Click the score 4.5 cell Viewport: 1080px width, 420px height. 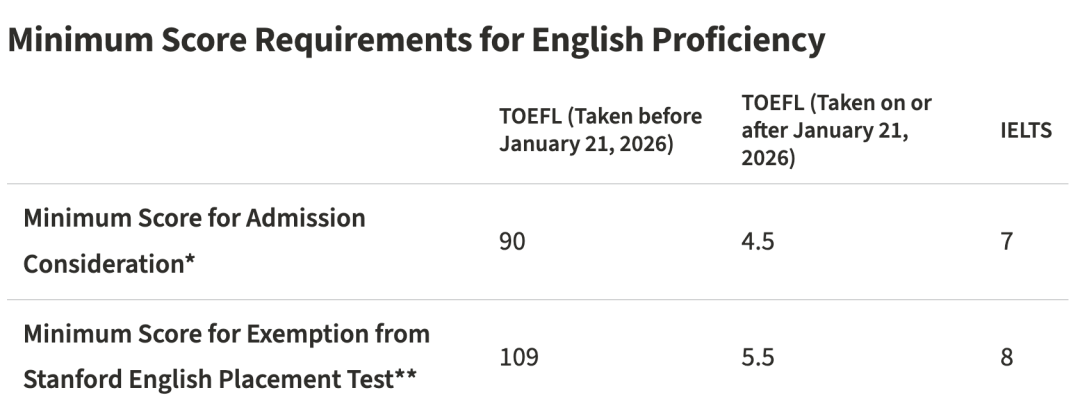coord(757,242)
